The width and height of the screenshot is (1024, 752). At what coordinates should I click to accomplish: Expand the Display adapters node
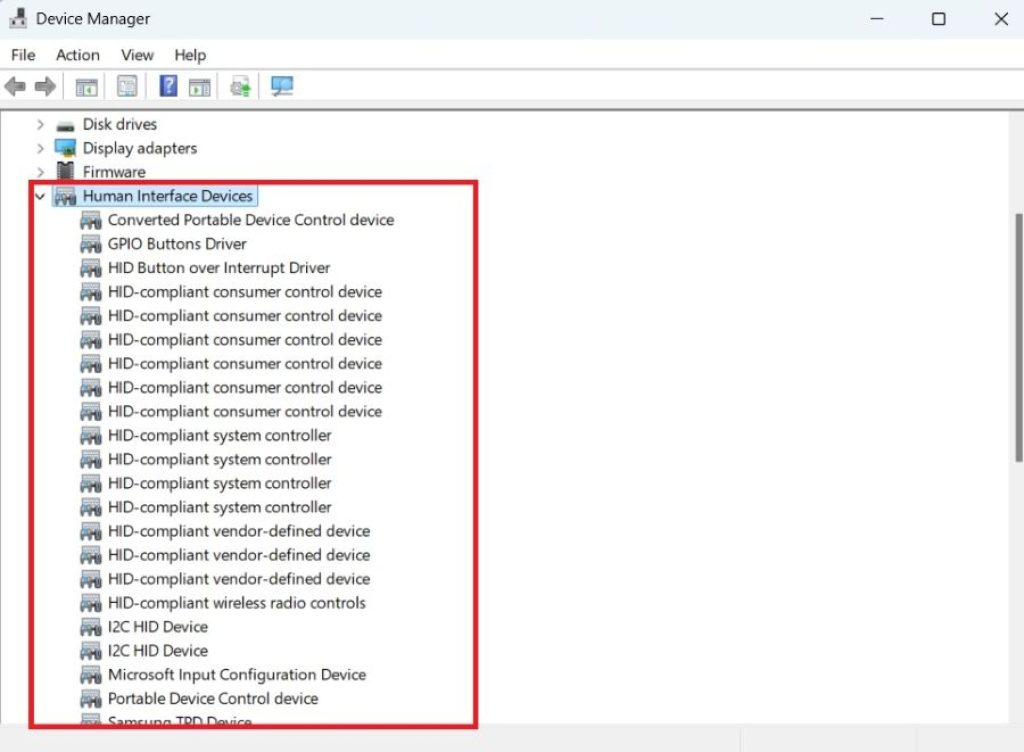pyautogui.click(x=40, y=148)
